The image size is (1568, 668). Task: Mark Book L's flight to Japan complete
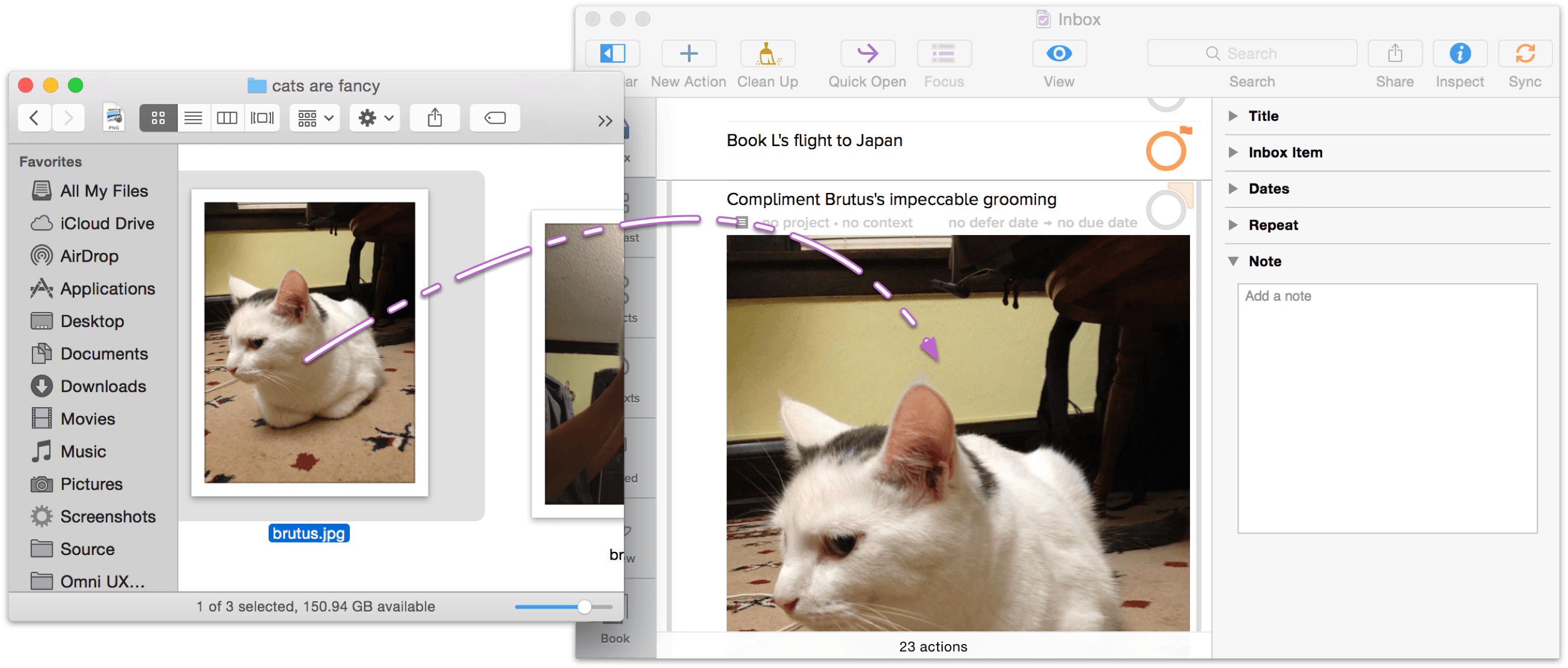click(x=1165, y=151)
